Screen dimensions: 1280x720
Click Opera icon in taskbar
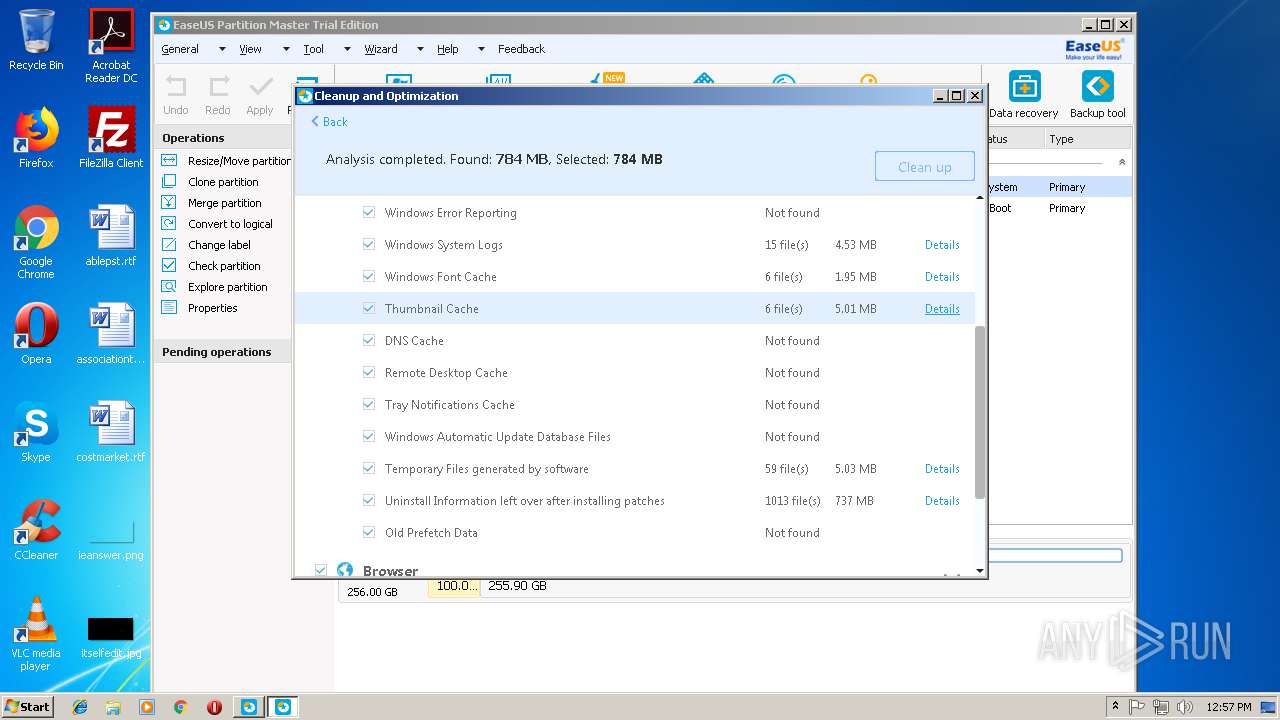(x=214, y=707)
